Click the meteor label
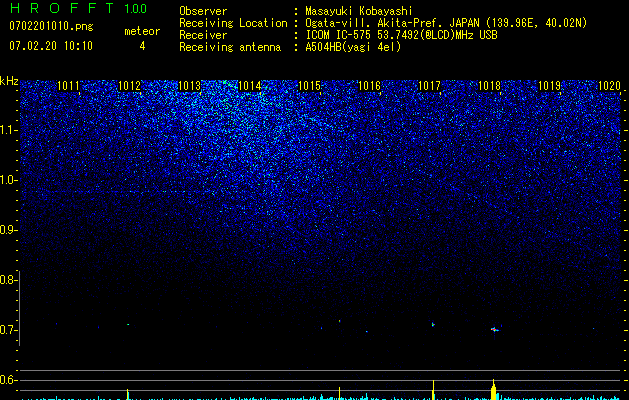 click(142, 31)
